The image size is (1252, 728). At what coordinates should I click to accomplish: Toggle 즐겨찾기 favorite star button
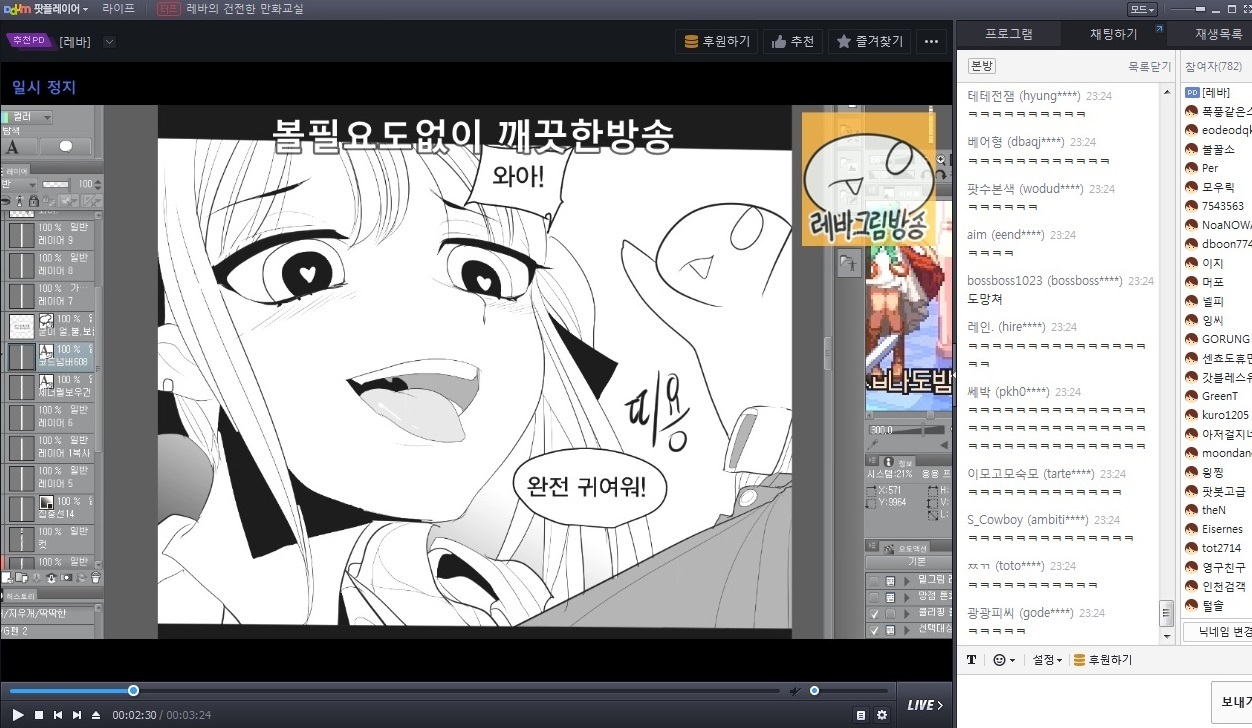(x=869, y=42)
